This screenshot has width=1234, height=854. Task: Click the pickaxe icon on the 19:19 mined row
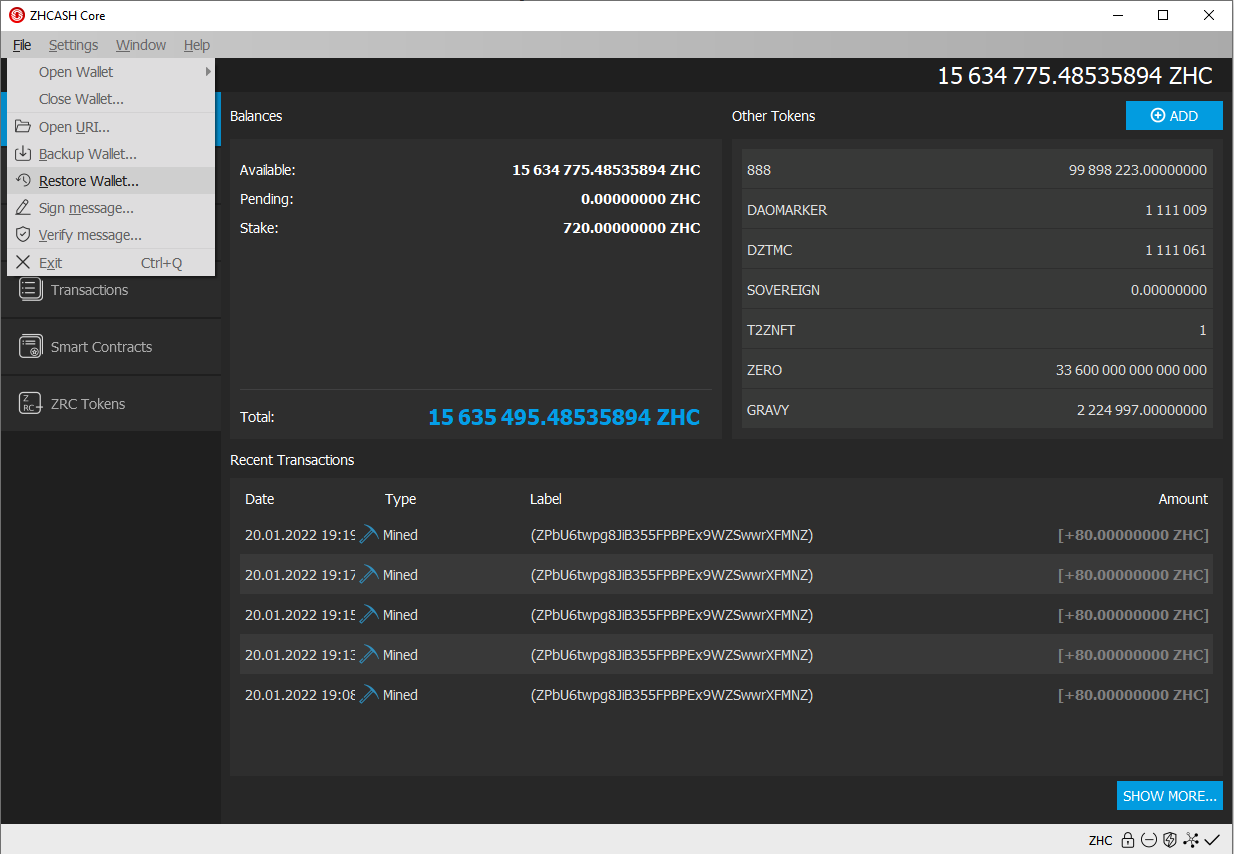pos(368,535)
